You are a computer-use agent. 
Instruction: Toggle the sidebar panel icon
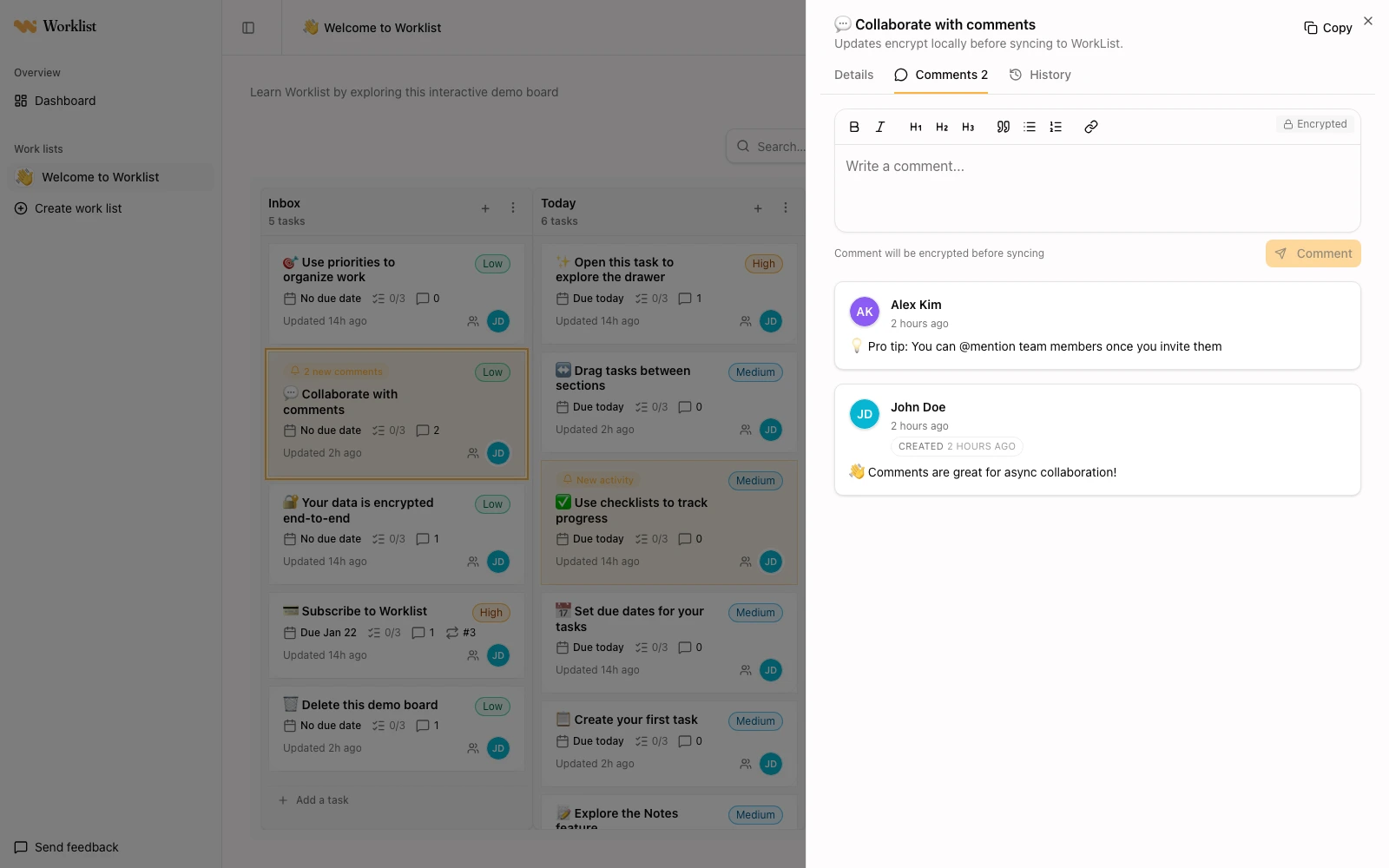248,28
